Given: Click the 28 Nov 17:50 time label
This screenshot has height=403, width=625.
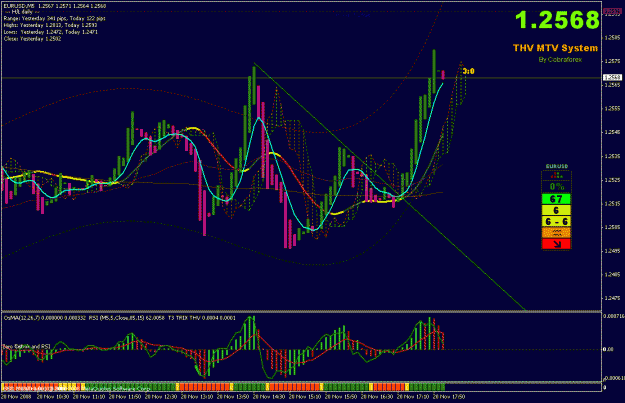Looking at the screenshot, I should pos(449,397).
